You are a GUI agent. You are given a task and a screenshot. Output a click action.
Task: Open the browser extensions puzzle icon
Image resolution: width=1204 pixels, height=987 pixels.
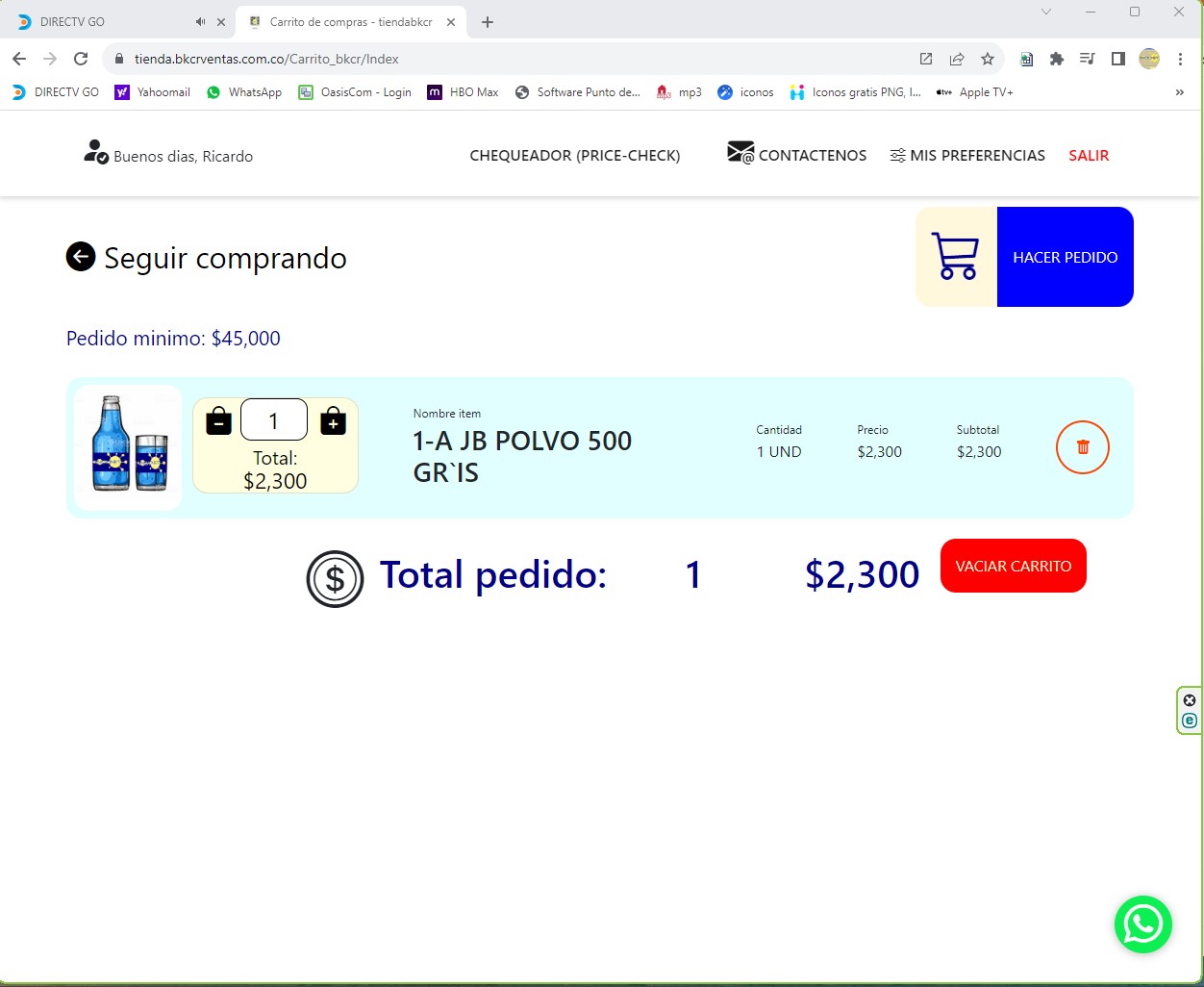[1057, 59]
